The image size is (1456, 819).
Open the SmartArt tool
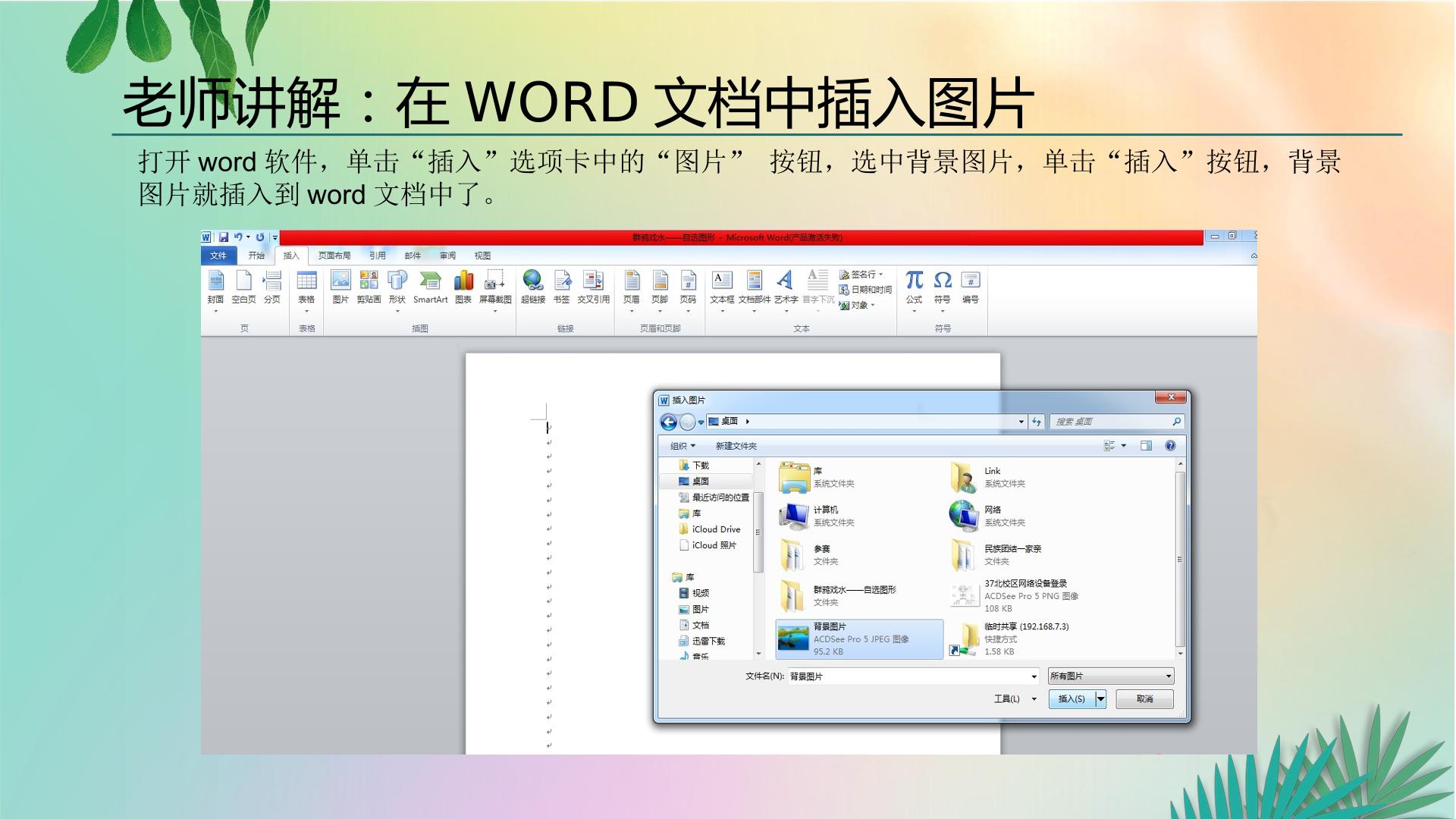pos(430,281)
